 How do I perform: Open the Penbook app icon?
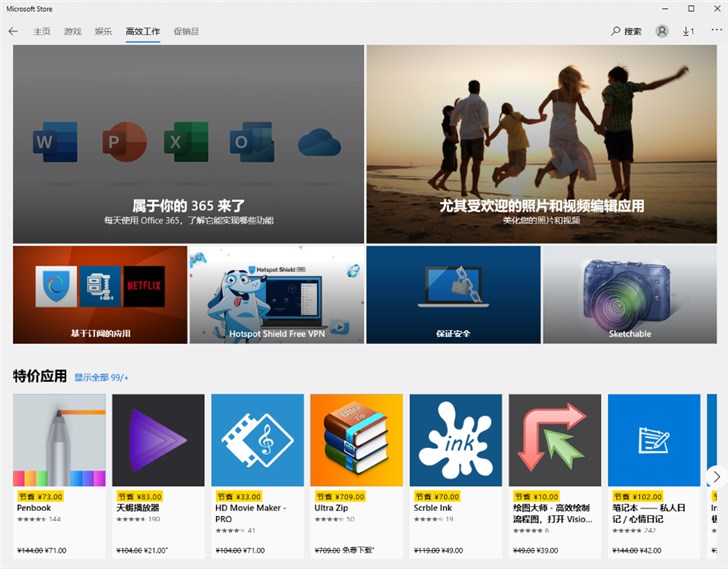tap(59, 440)
